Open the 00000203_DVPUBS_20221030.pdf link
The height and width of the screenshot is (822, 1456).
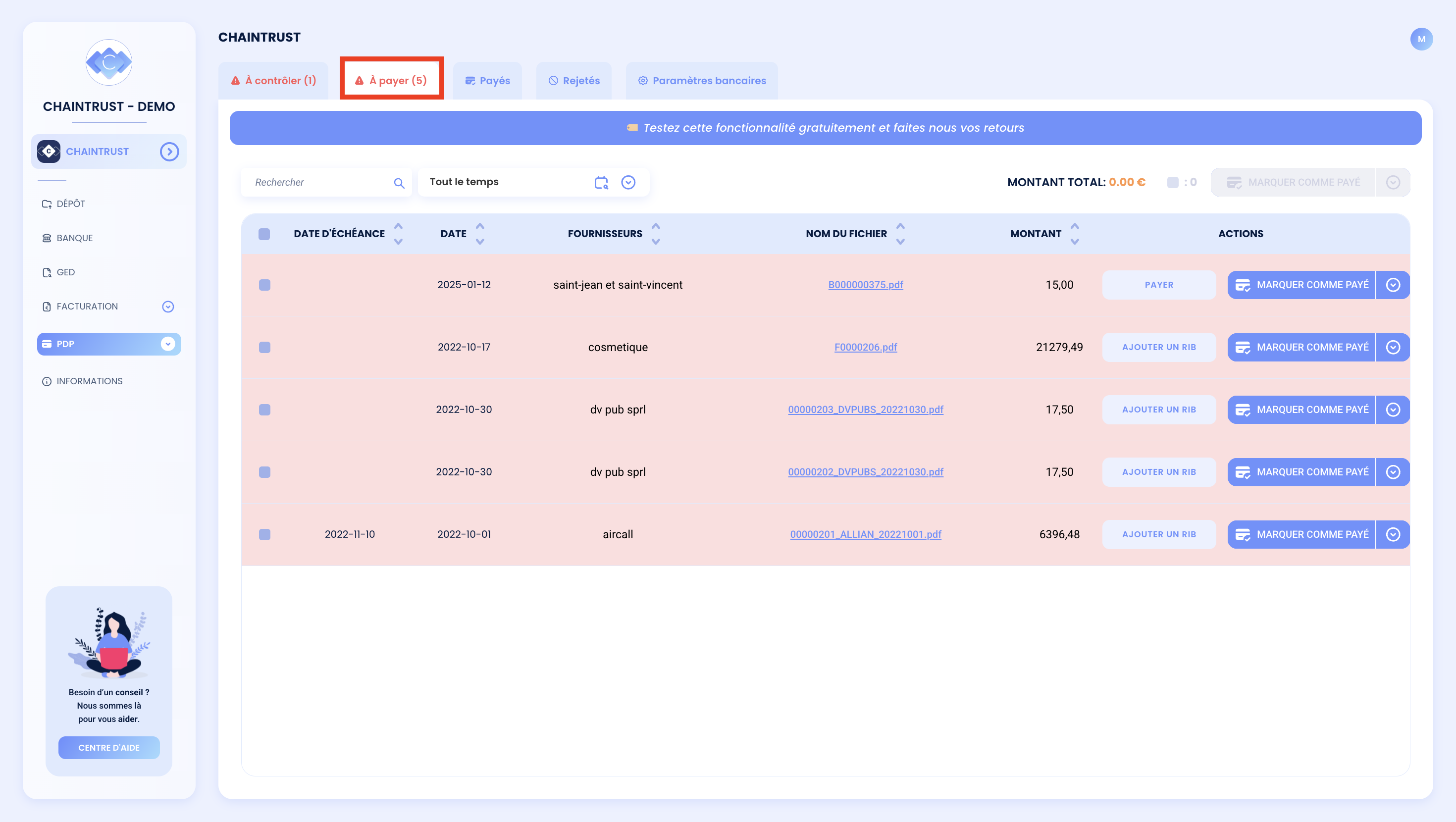click(x=865, y=410)
